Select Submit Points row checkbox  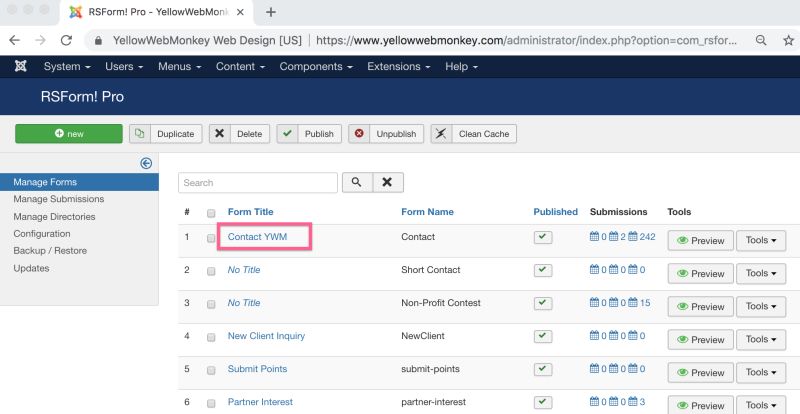coord(211,370)
